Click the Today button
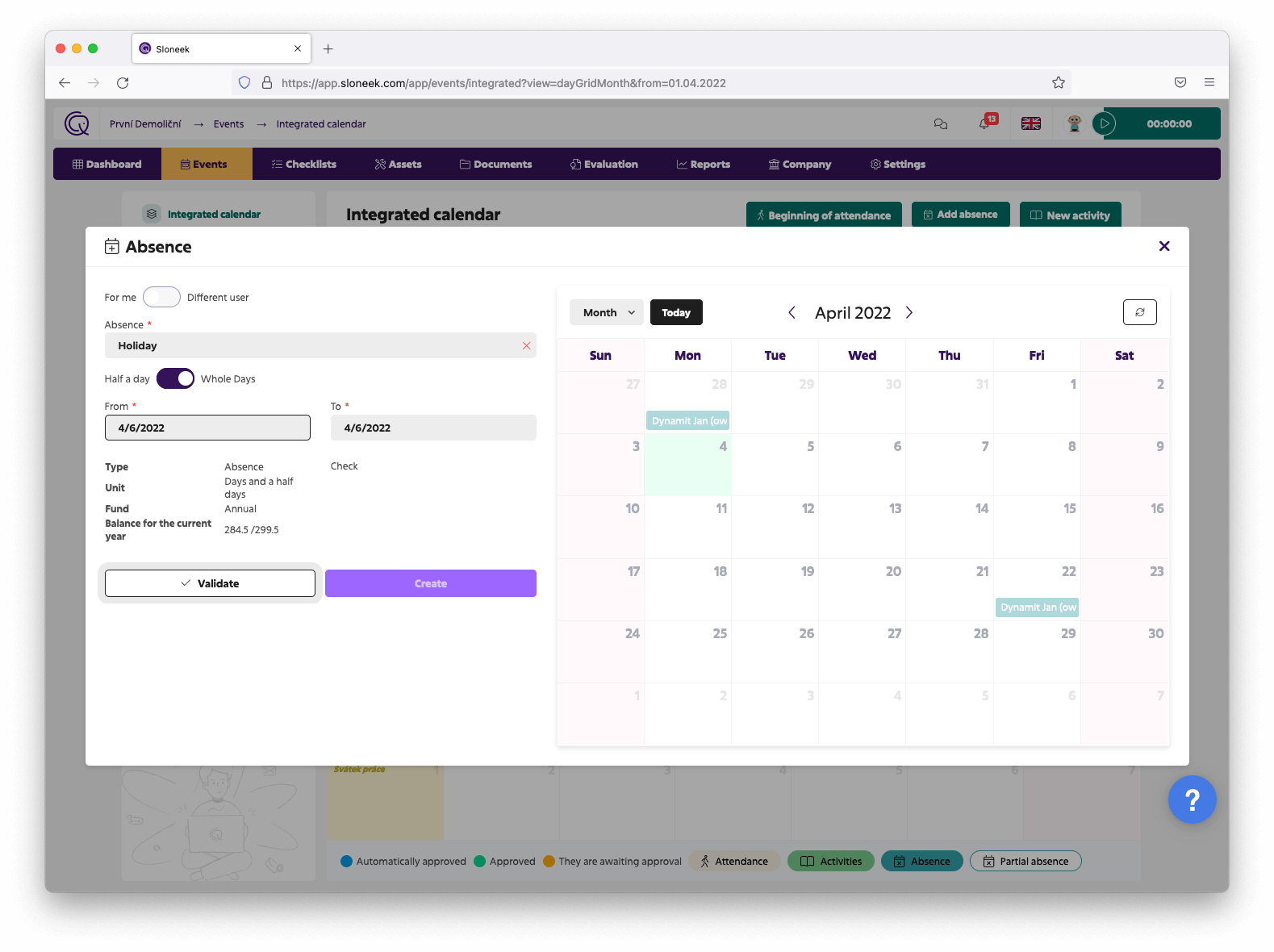This screenshot has height=952, width=1274. 676,312
